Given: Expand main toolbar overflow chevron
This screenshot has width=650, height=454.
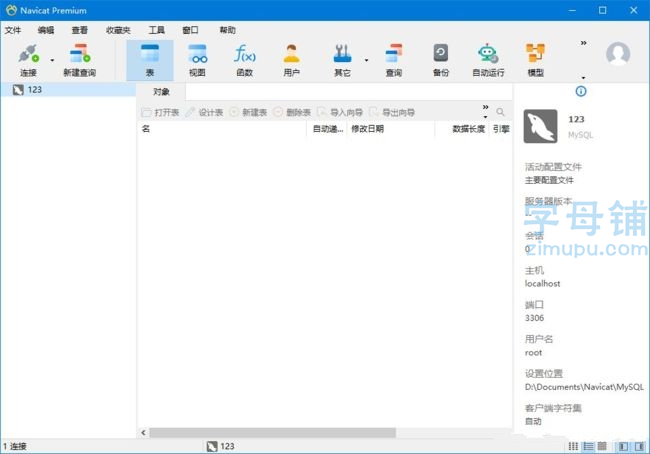Looking at the screenshot, I should [583, 43].
